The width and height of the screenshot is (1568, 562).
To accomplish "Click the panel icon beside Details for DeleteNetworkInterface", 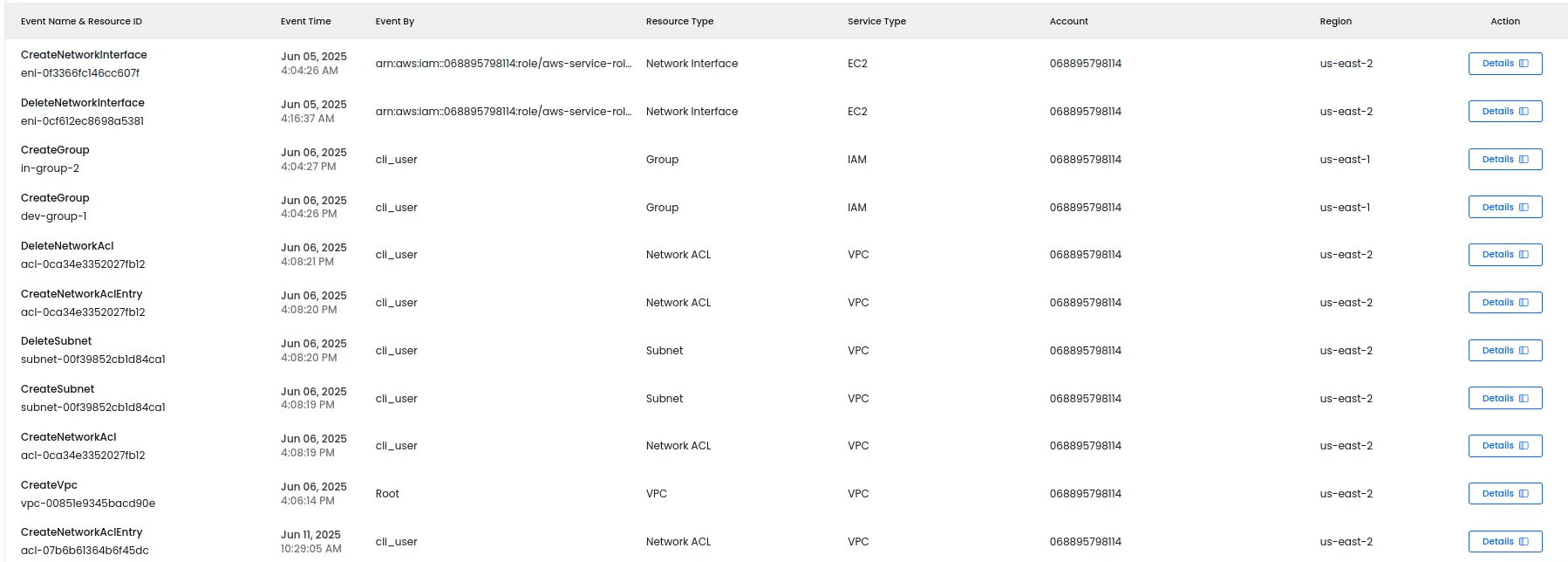I will (x=1524, y=111).
